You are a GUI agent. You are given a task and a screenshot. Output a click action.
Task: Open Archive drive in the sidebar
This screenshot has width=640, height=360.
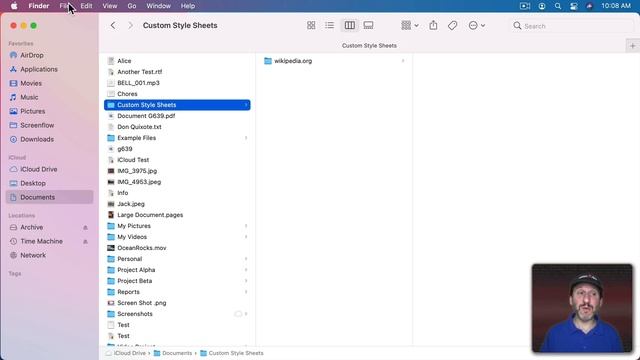pyautogui.click(x=31, y=227)
